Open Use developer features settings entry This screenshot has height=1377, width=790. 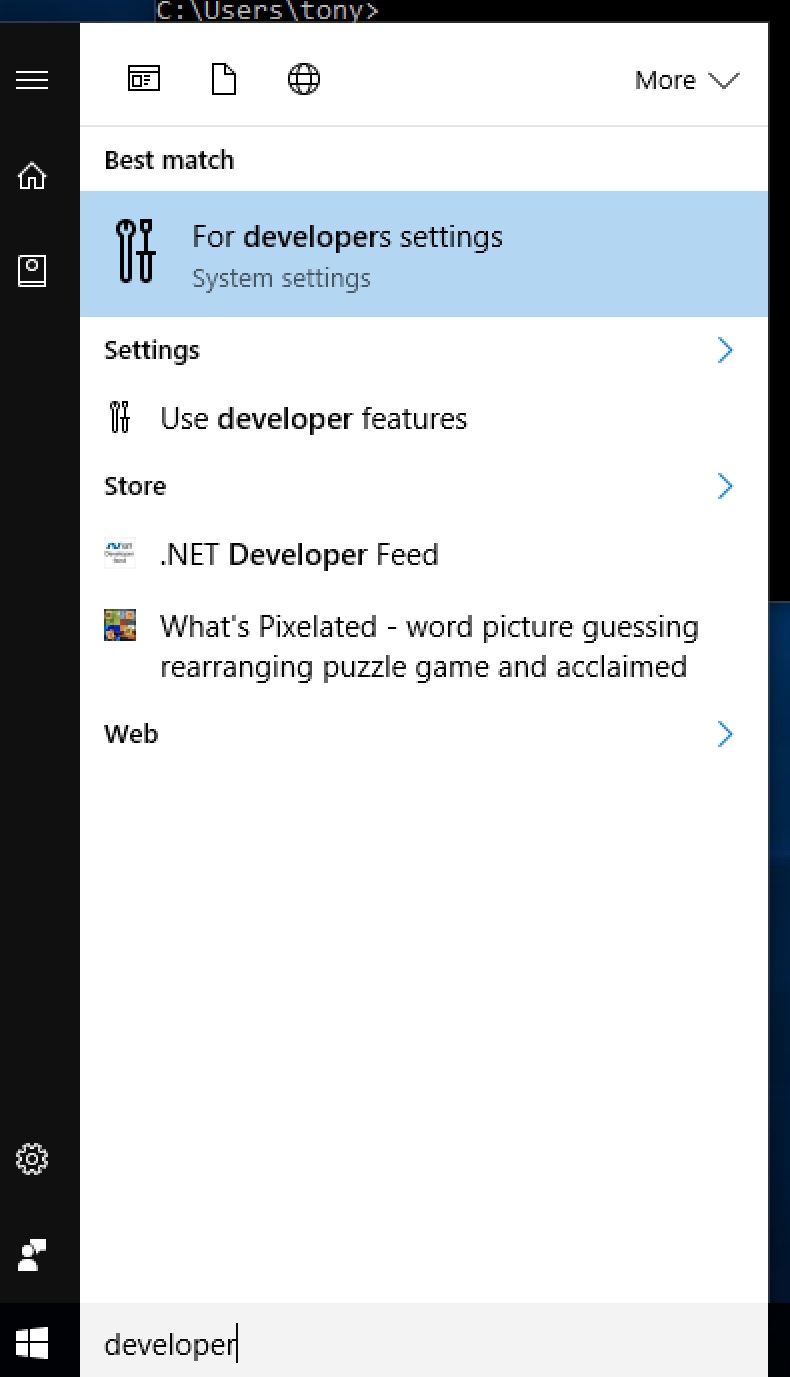(x=313, y=418)
